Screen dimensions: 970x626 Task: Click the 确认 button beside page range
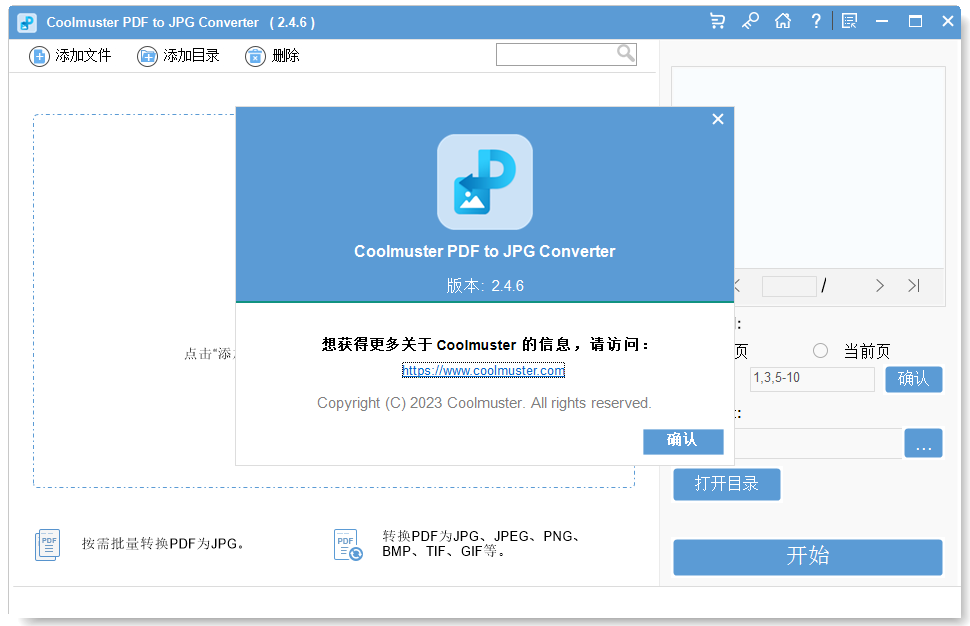click(914, 379)
